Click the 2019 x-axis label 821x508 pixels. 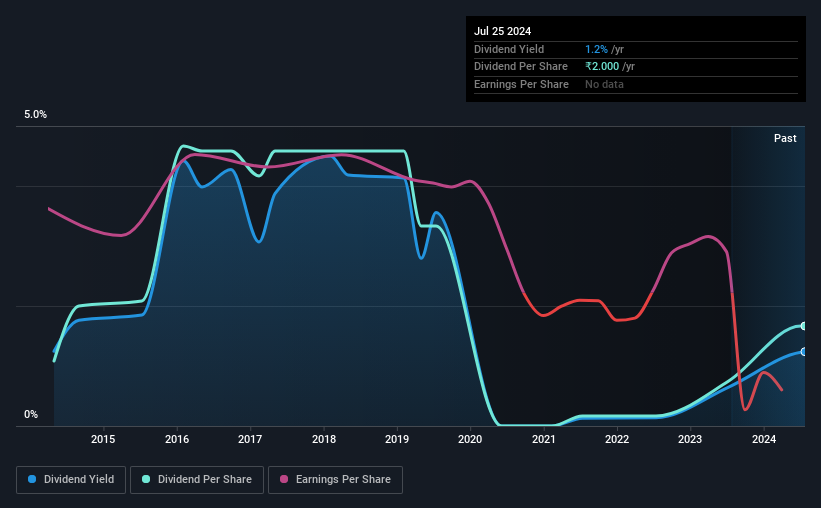(397, 439)
